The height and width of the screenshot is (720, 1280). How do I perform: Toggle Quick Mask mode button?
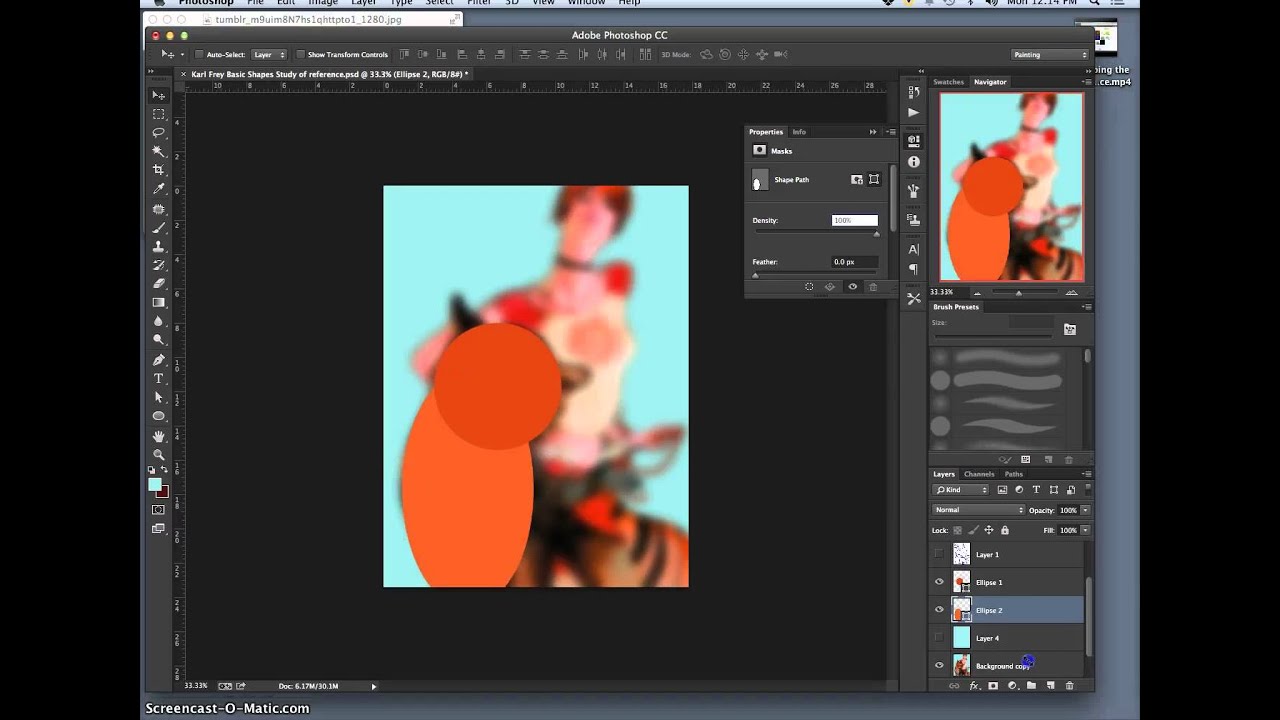158,510
